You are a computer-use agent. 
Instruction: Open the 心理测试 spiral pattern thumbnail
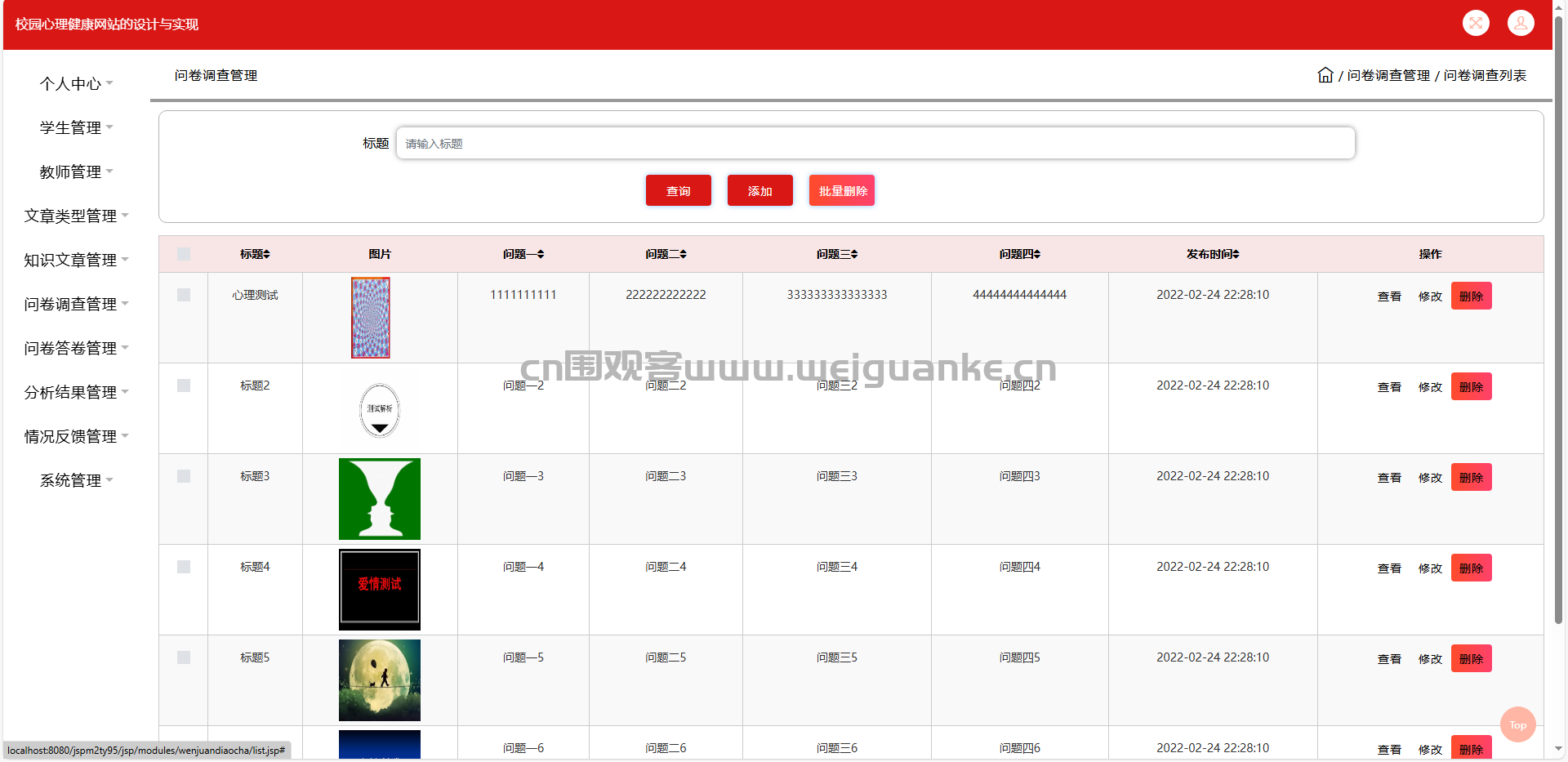coord(371,318)
